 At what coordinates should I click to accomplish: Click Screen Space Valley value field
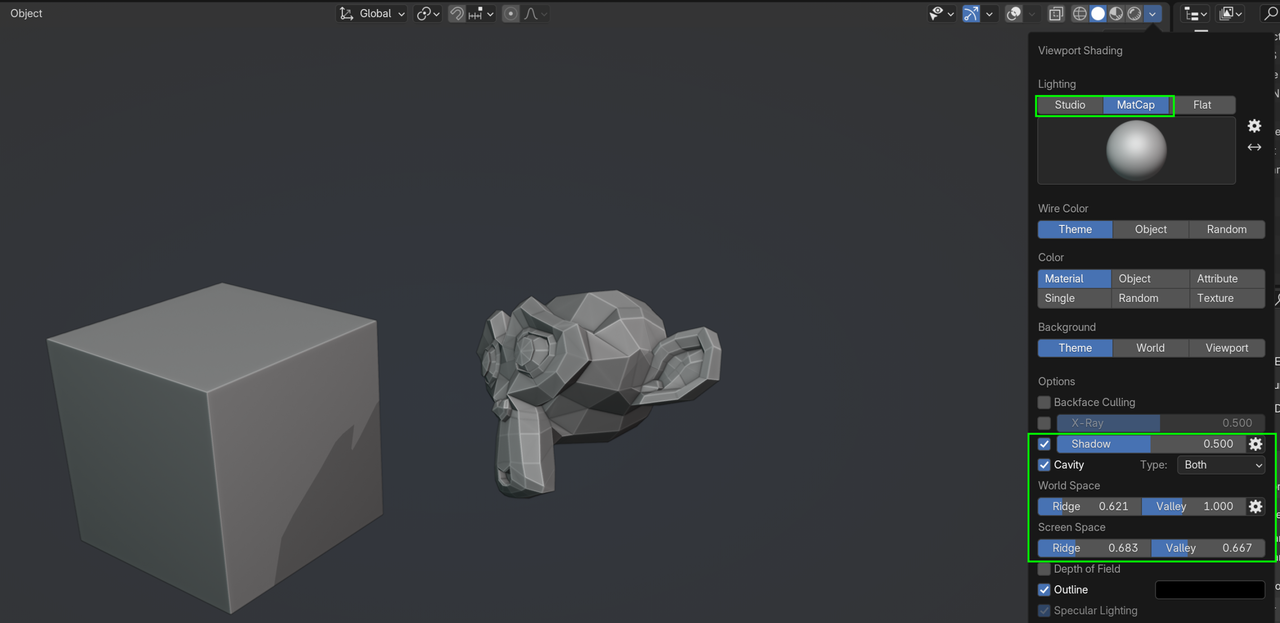coord(1208,548)
